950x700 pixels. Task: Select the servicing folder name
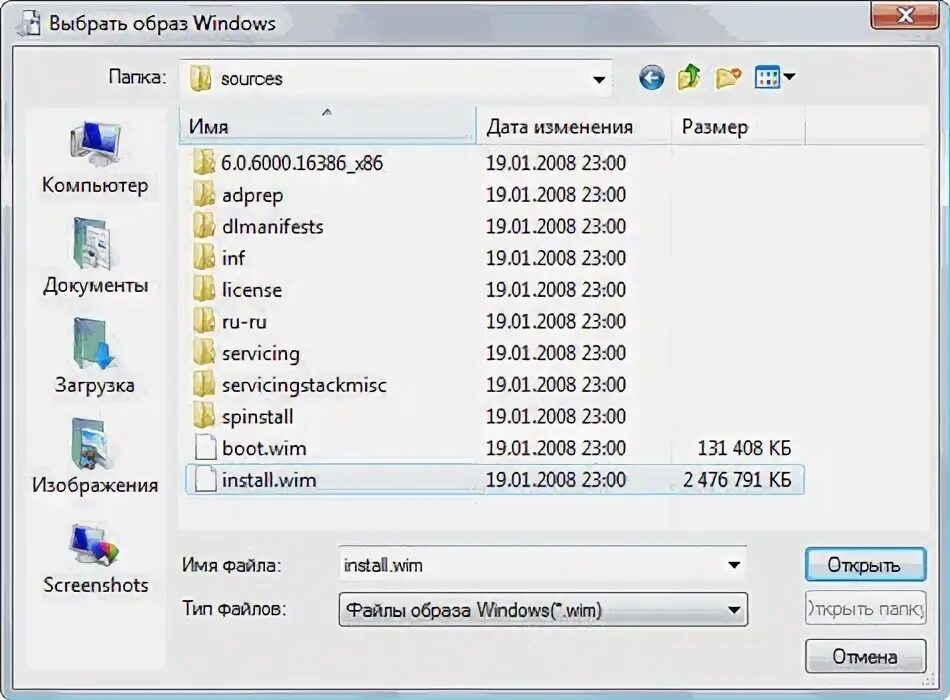click(x=261, y=354)
